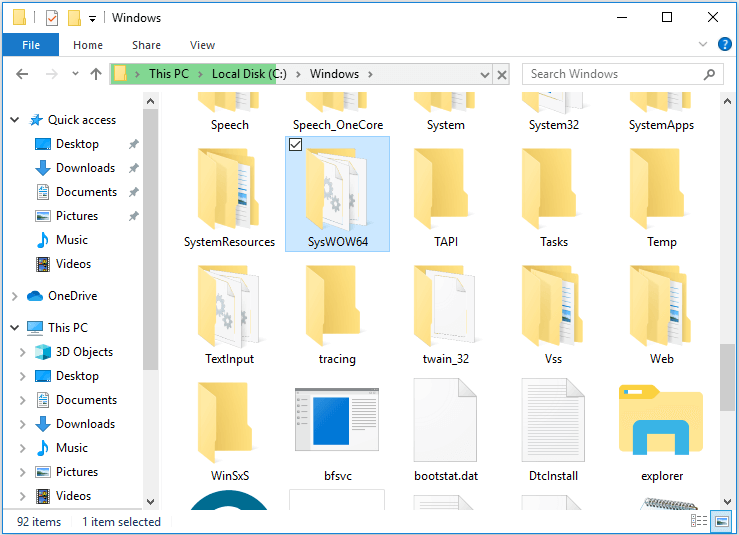Image resolution: width=739 pixels, height=535 pixels.
Task: Open the recent locations dropdown arrow
Action: (x=75, y=74)
